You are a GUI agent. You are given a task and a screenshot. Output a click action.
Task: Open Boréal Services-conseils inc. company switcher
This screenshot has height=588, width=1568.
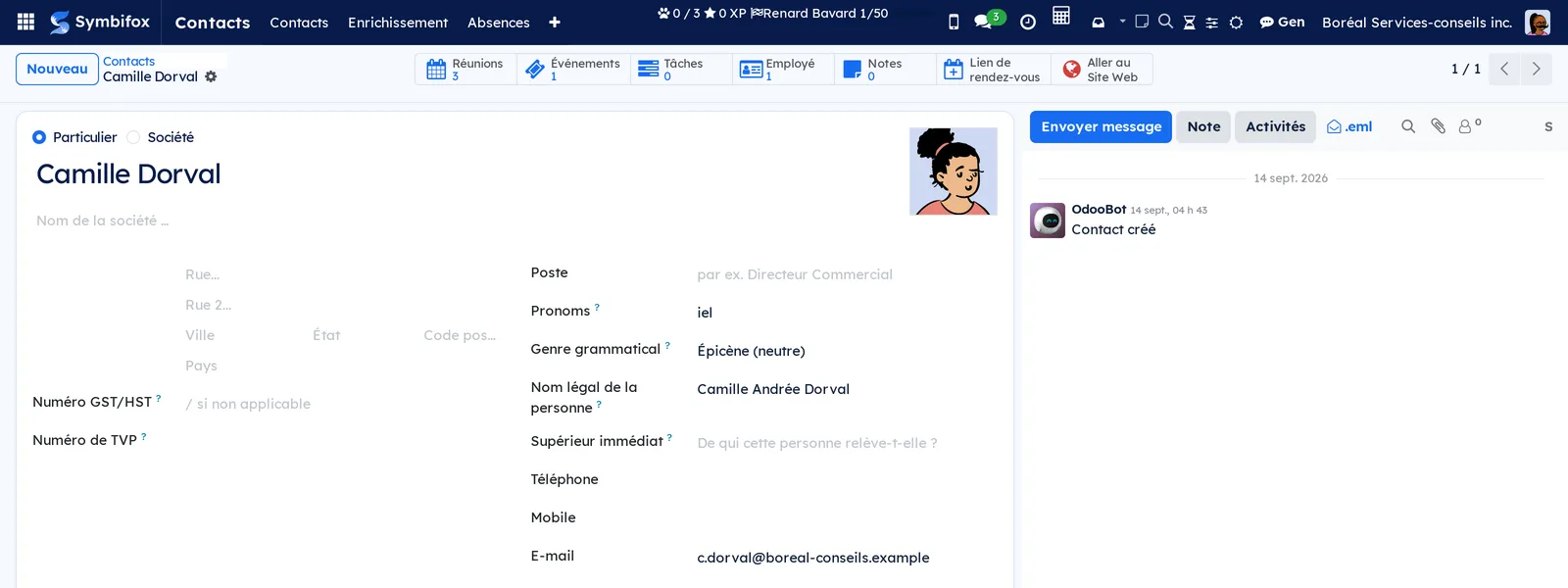click(1417, 23)
